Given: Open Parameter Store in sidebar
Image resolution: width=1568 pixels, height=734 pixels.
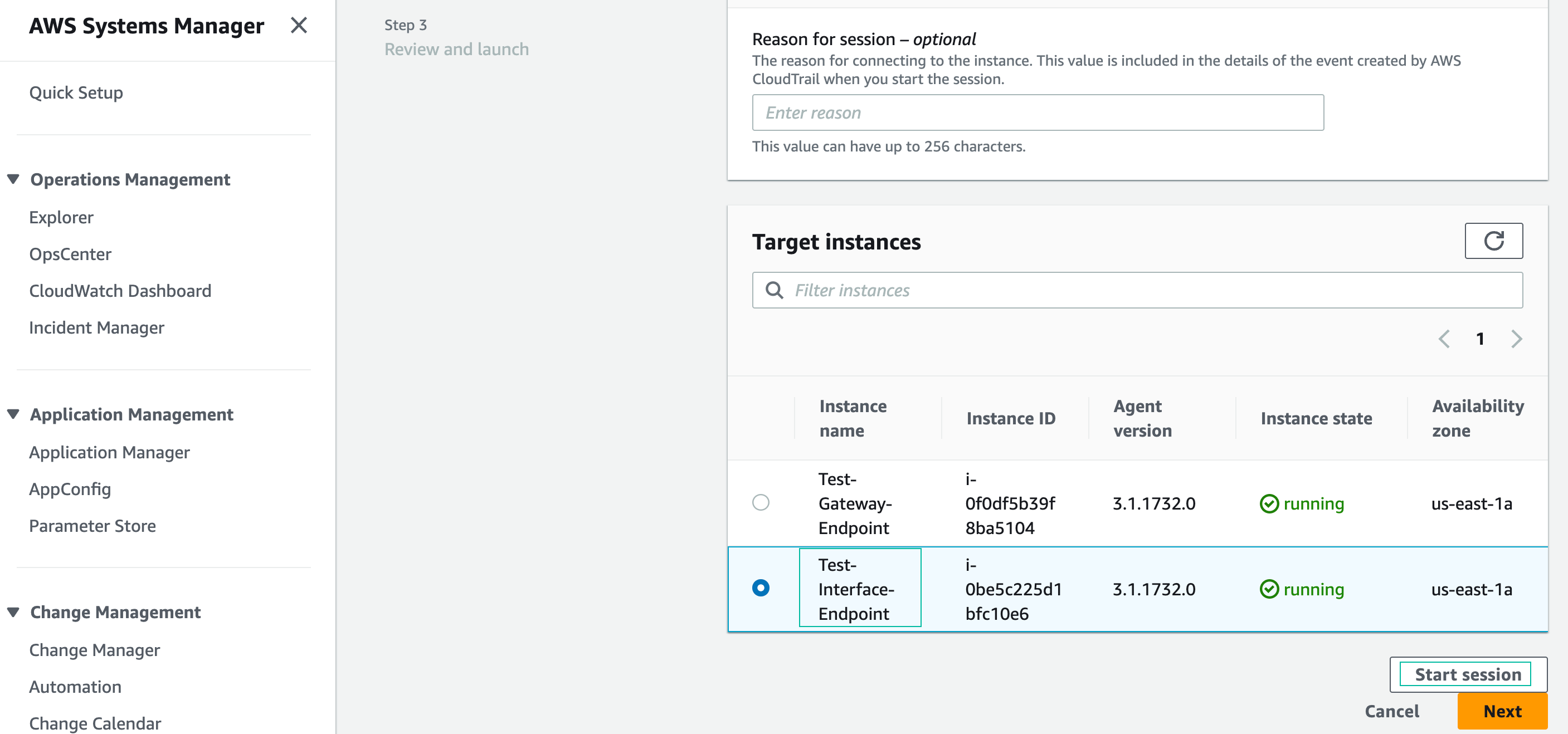Looking at the screenshot, I should pyautogui.click(x=92, y=525).
